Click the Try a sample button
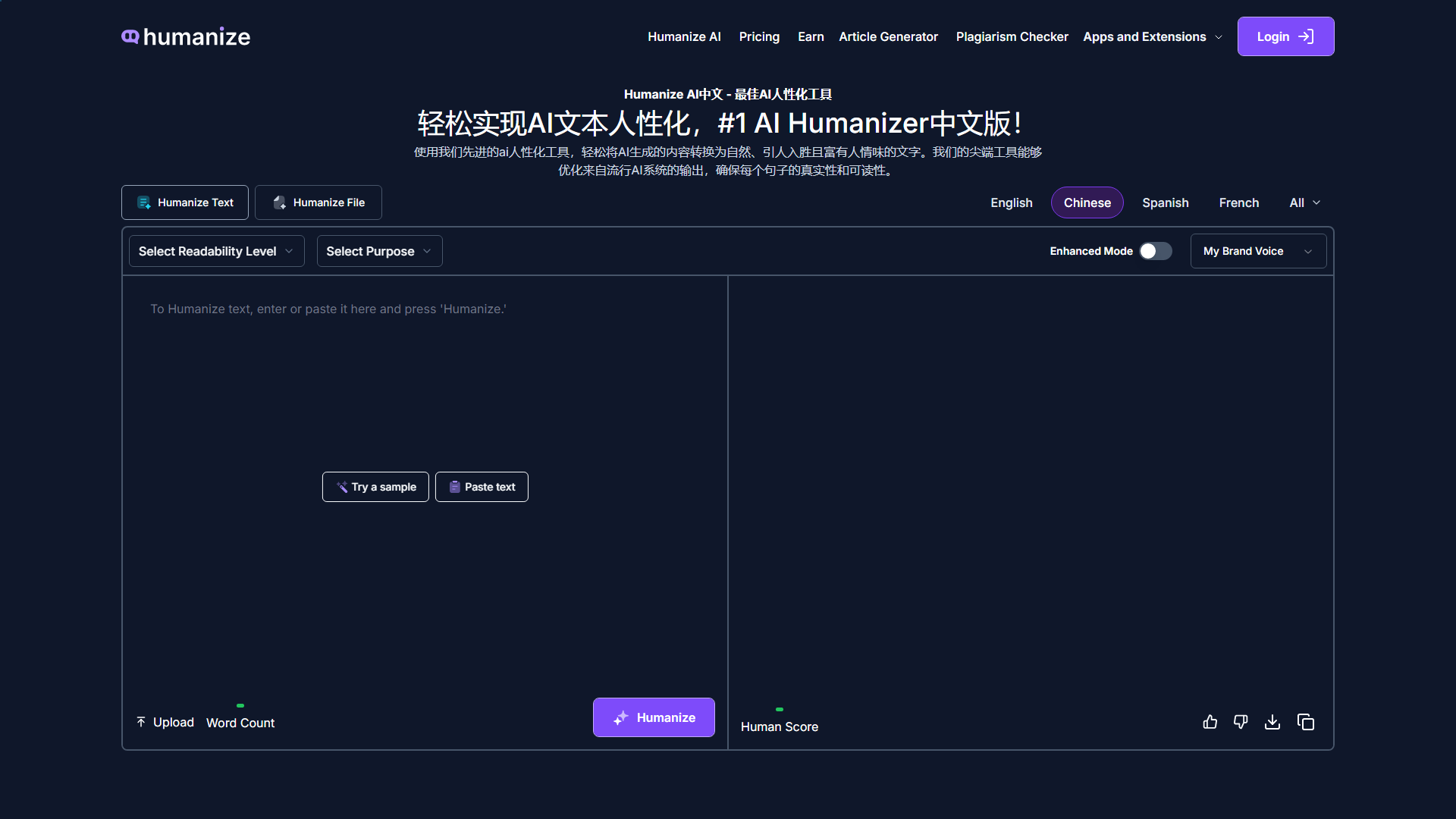This screenshot has height=819, width=1456. point(375,487)
